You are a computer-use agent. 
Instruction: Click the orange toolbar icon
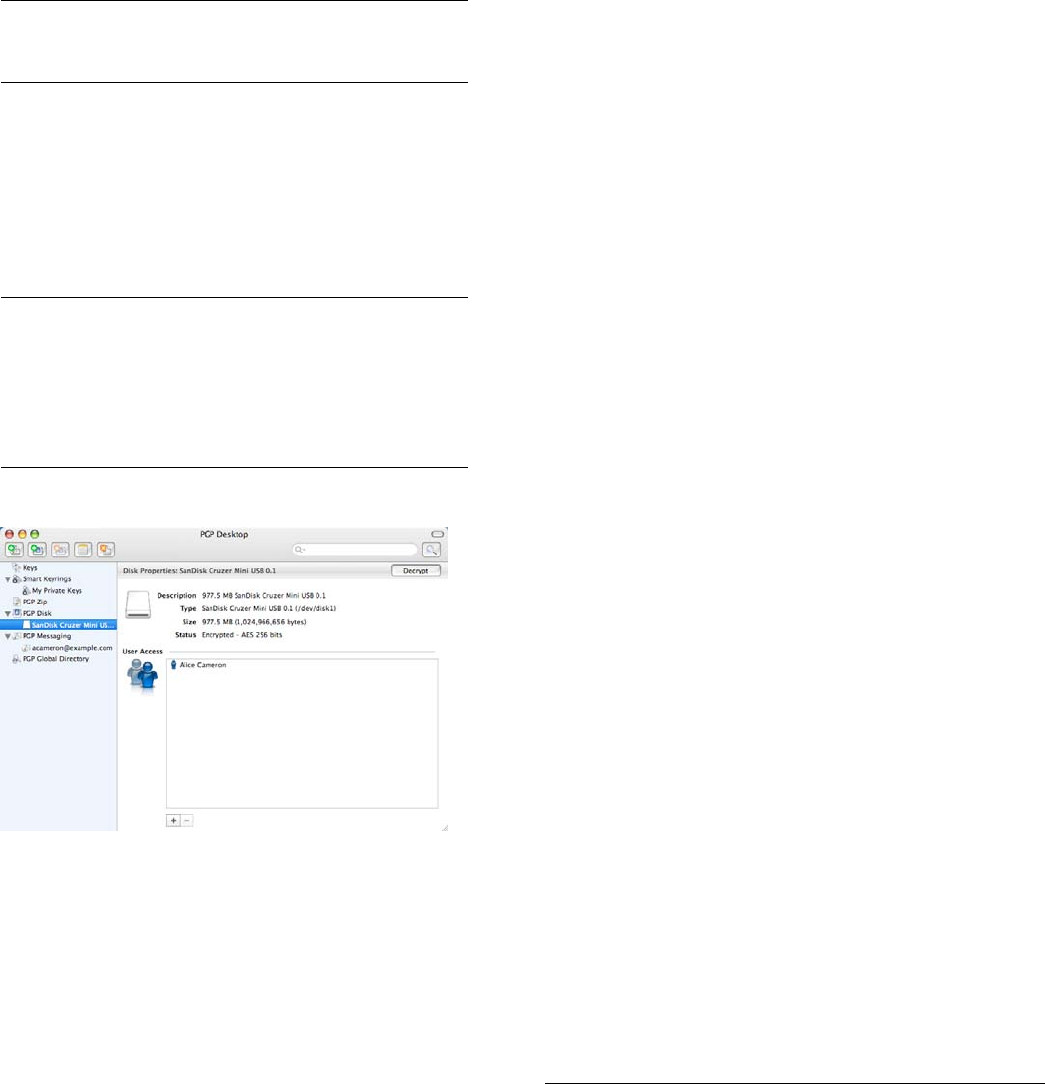pyautogui.click(x=106, y=550)
